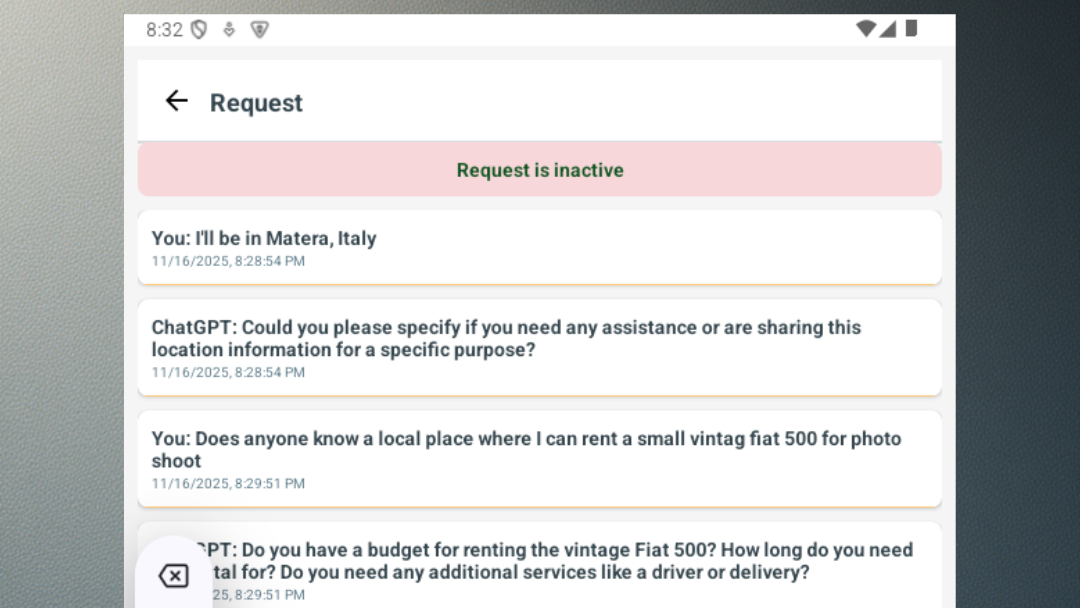Select the ChatGPT message about location purpose
The height and width of the screenshot is (608, 1080).
click(539, 347)
